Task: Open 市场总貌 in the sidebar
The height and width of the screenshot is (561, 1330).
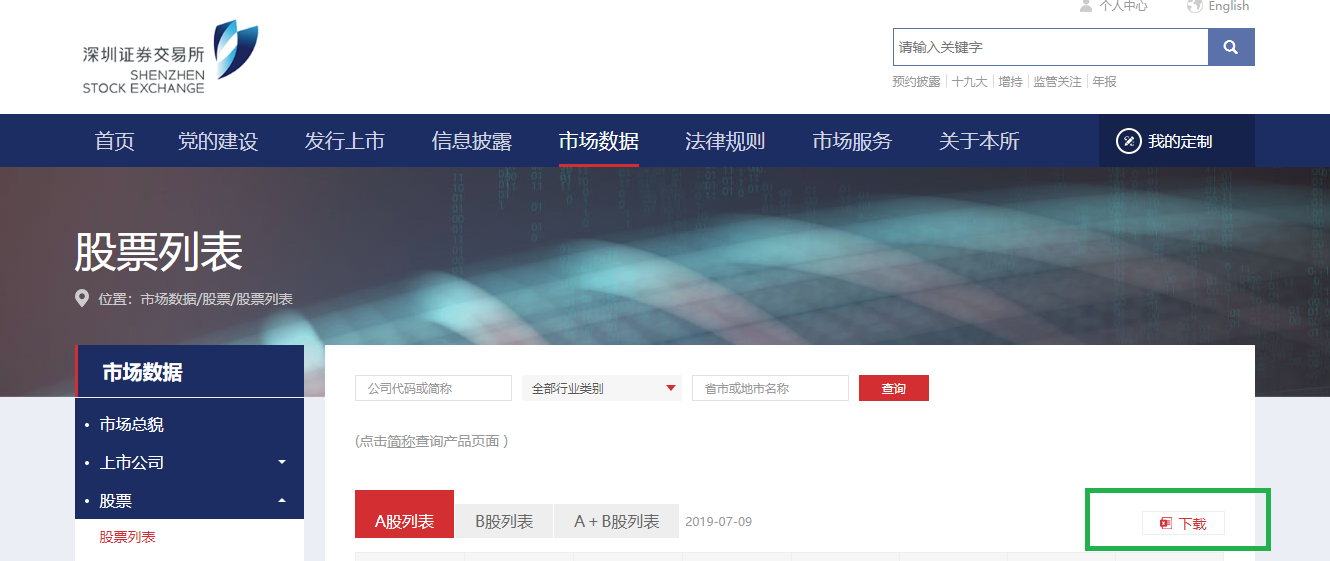Action: 131,425
